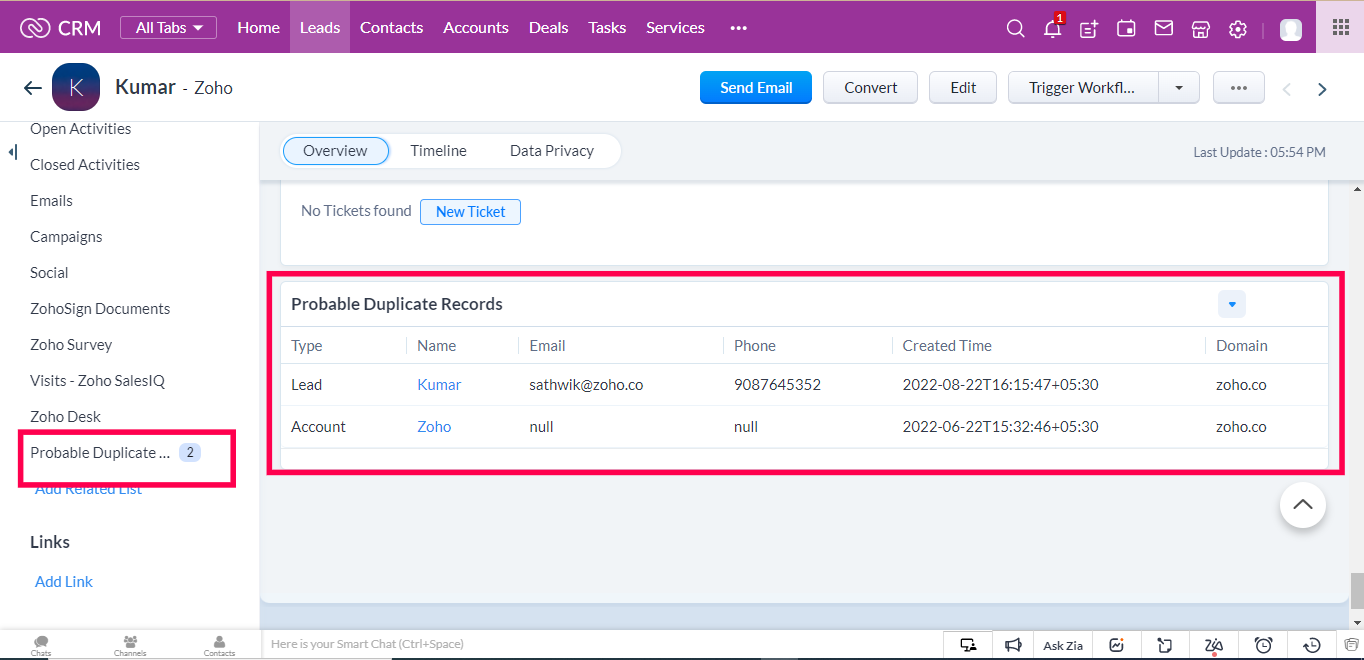Click the Send Email button
Image resolution: width=1364 pixels, height=660 pixels.
(x=756, y=88)
